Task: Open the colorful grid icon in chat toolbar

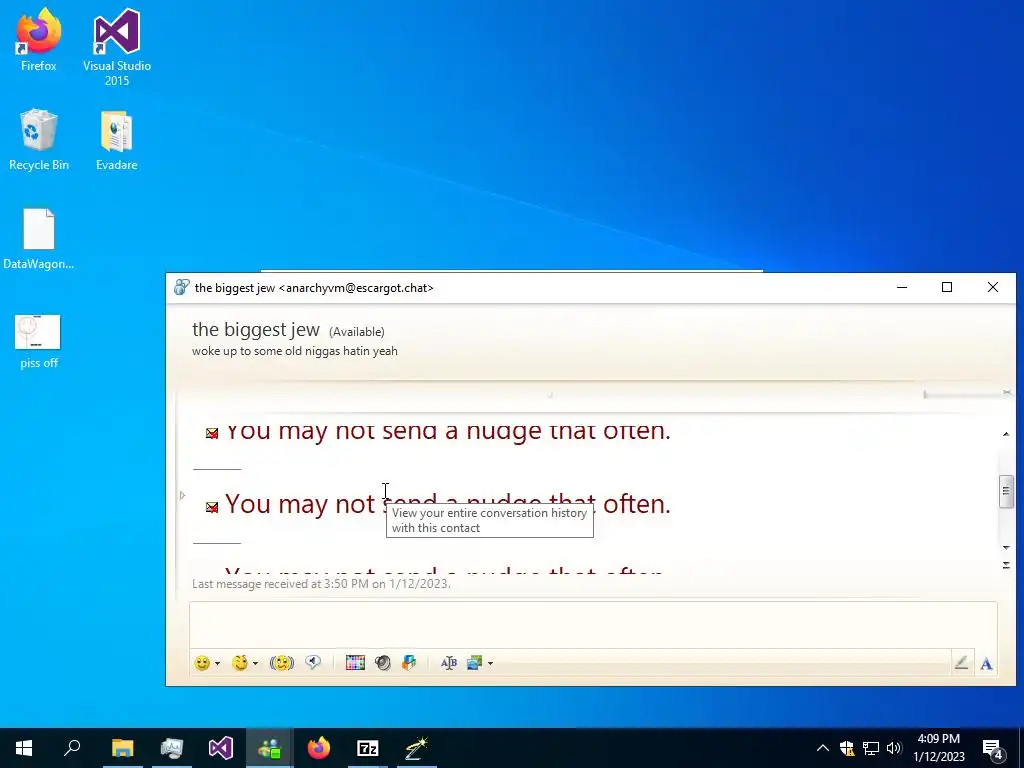Action: tap(355, 663)
